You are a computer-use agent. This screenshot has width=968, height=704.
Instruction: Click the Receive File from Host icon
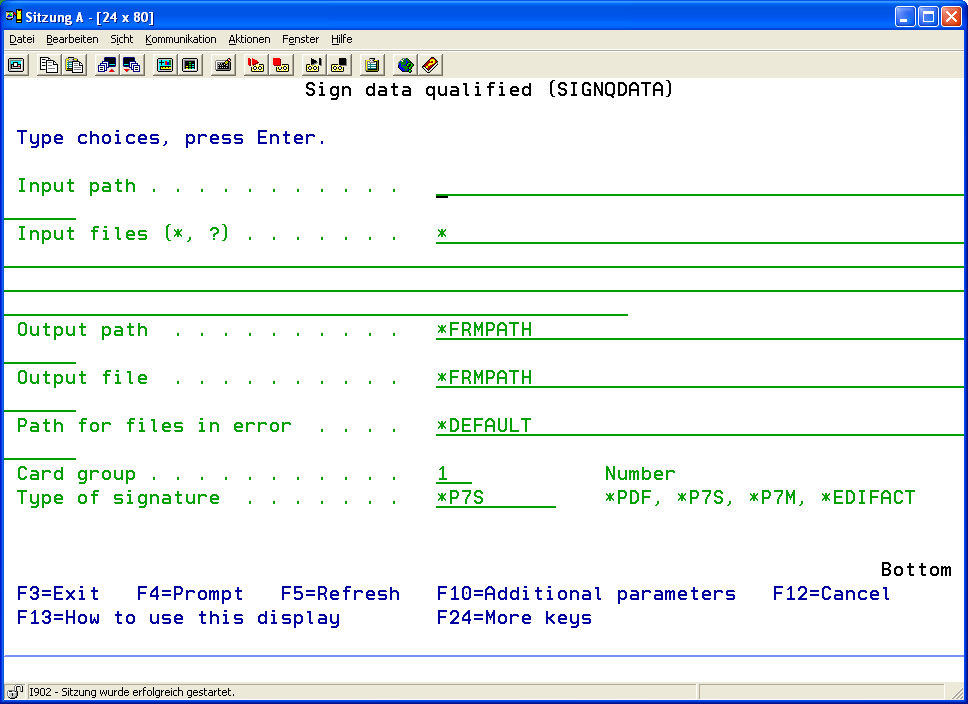coord(132,65)
